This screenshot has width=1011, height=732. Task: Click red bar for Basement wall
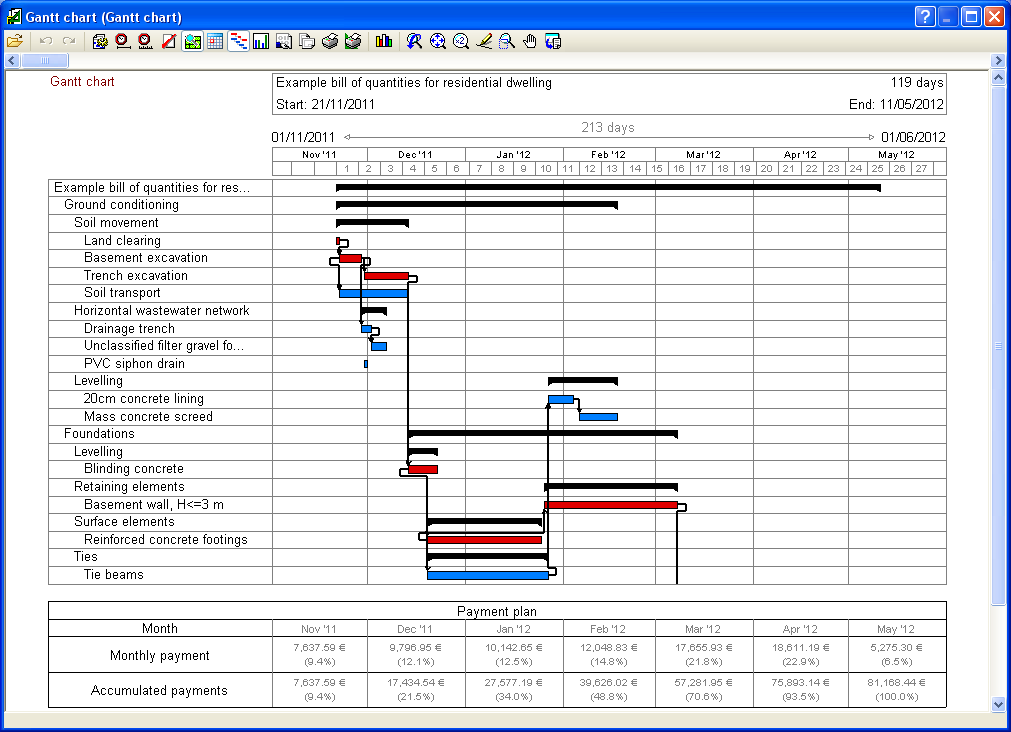click(x=611, y=505)
